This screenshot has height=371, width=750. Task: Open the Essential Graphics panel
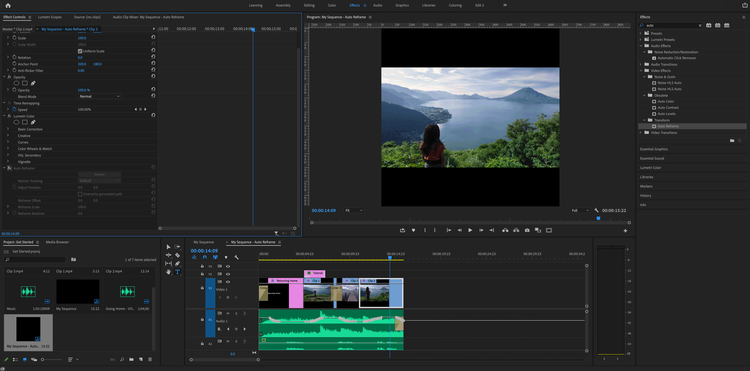[654, 149]
